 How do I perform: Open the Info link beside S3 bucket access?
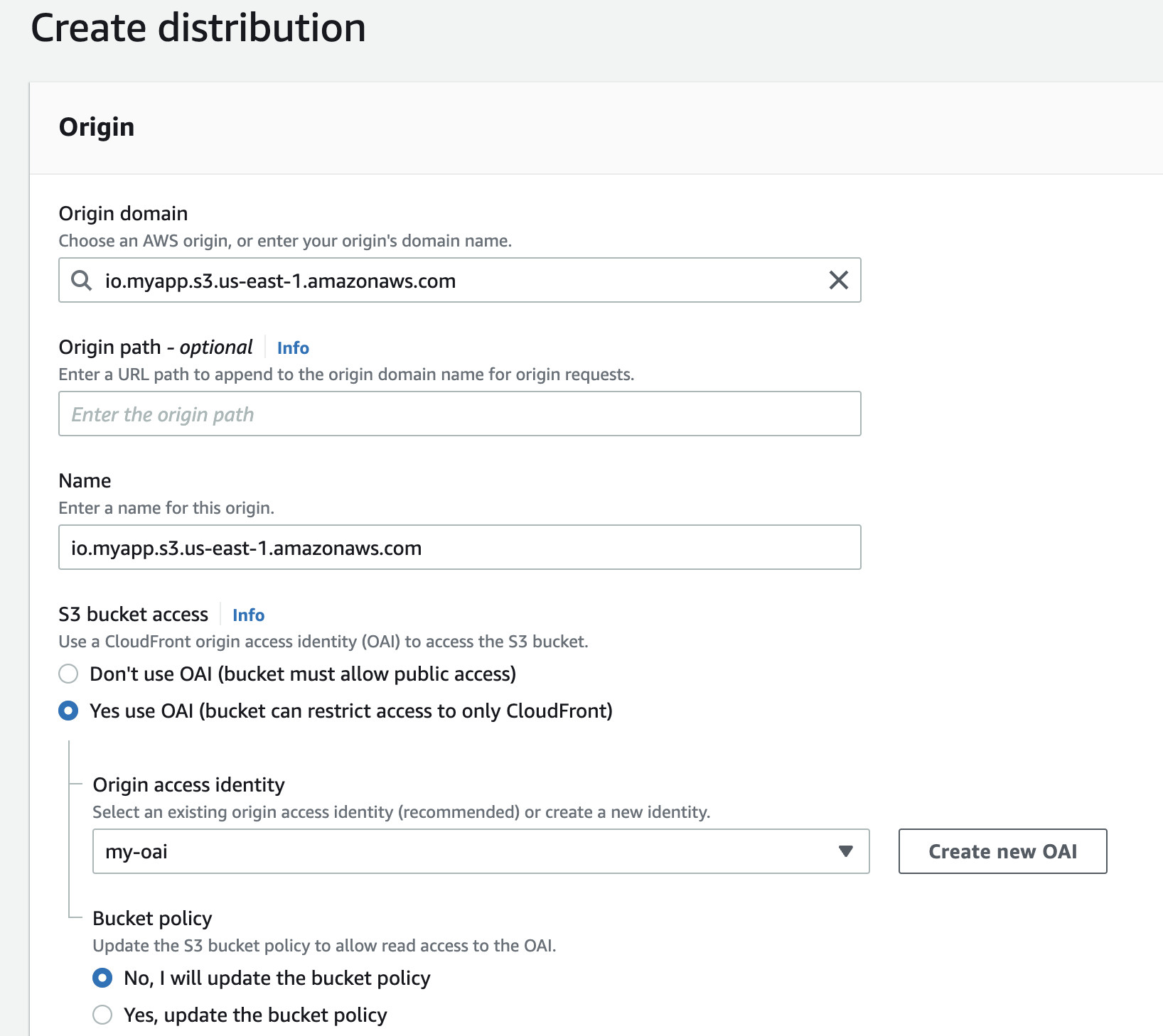pos(248,615)
